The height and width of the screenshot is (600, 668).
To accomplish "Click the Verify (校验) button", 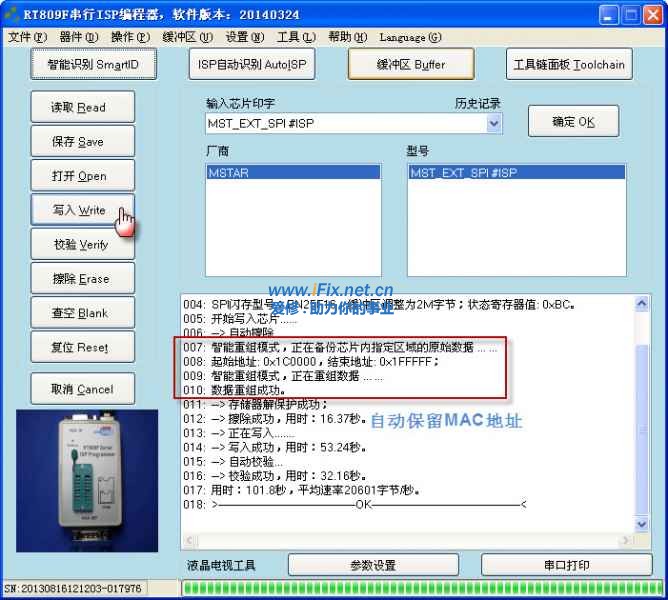I will (79, 245).
